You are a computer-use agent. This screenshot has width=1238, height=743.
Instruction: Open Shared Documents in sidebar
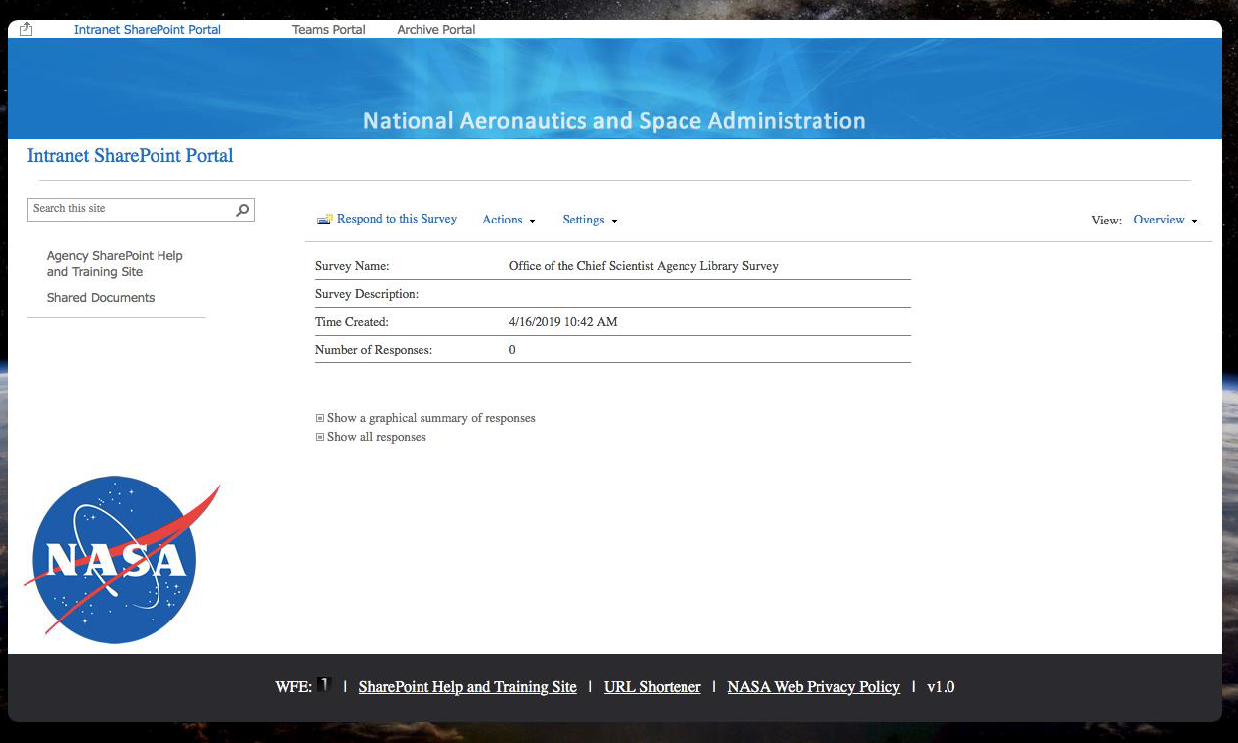pos(101,298)
